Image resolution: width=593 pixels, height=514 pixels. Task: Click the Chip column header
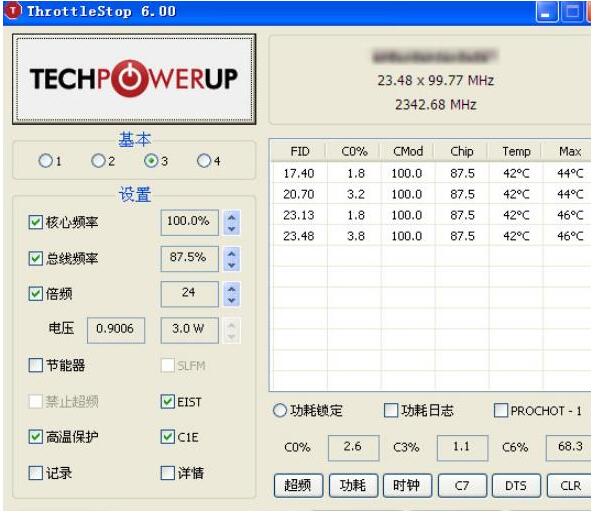(x=462, y=151)
